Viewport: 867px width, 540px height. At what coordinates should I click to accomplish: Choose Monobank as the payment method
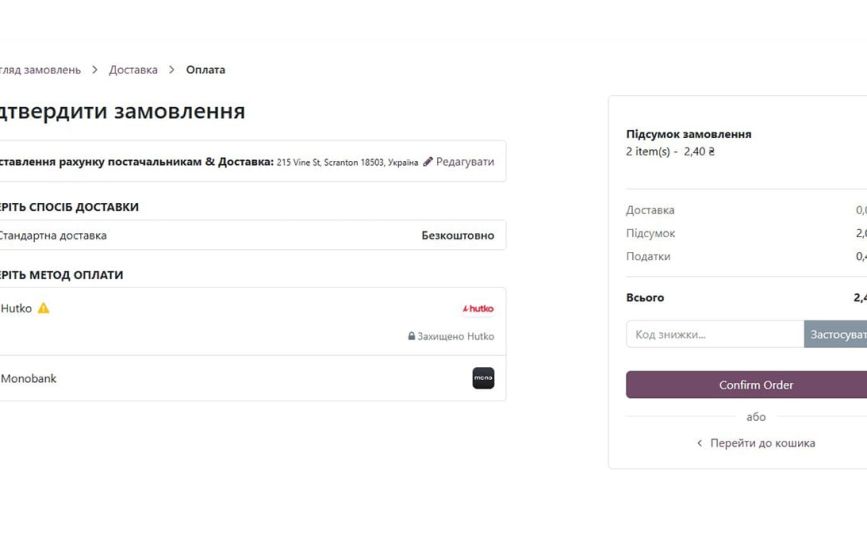tap(29, 379)
